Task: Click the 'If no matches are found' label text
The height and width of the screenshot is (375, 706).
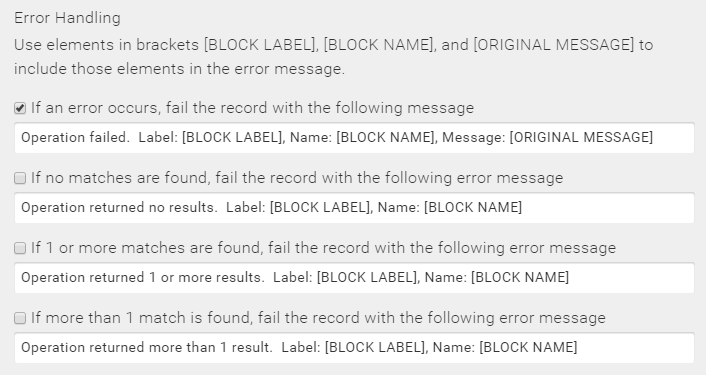Action: pyautogui.click(x=297, y=178)
